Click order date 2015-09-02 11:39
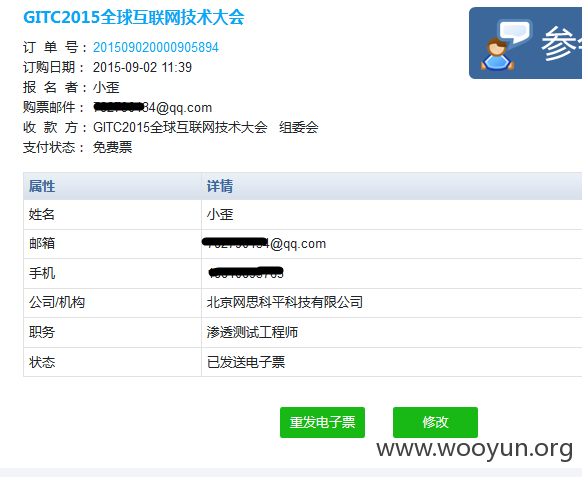This screenshot has height=477, width=582. (142, 68)
